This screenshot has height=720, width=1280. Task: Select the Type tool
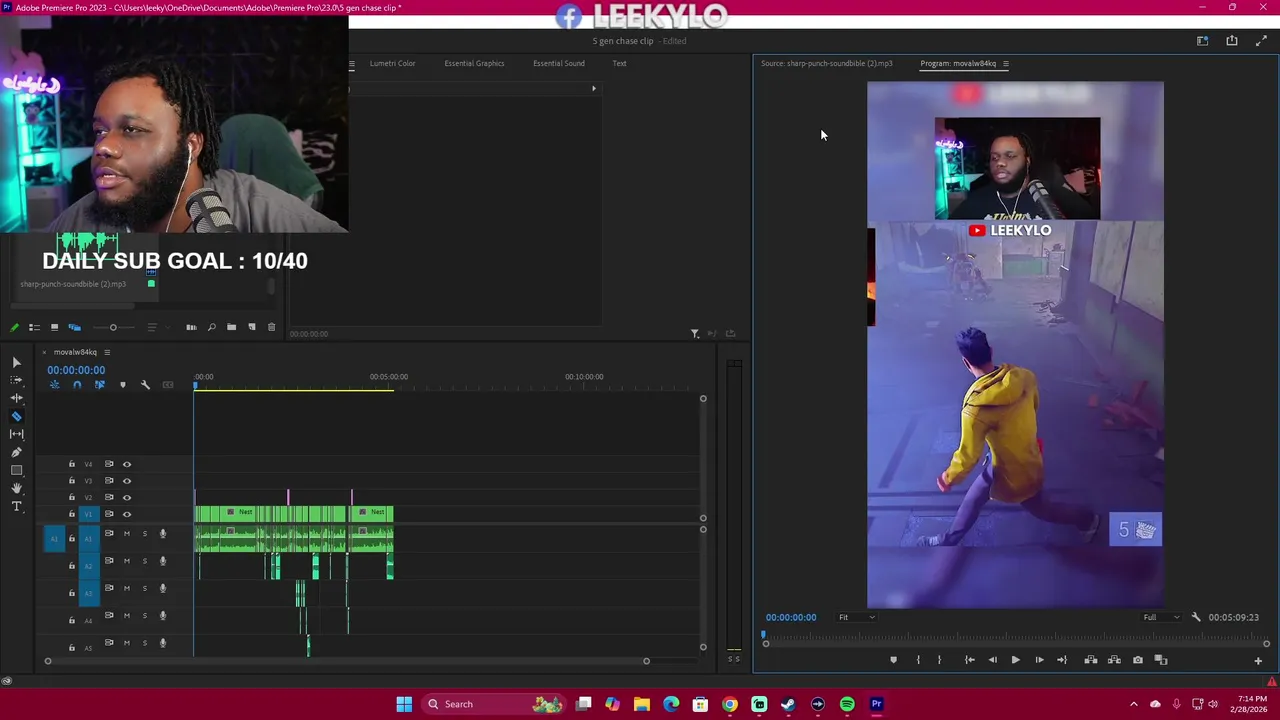coord(16,506)
